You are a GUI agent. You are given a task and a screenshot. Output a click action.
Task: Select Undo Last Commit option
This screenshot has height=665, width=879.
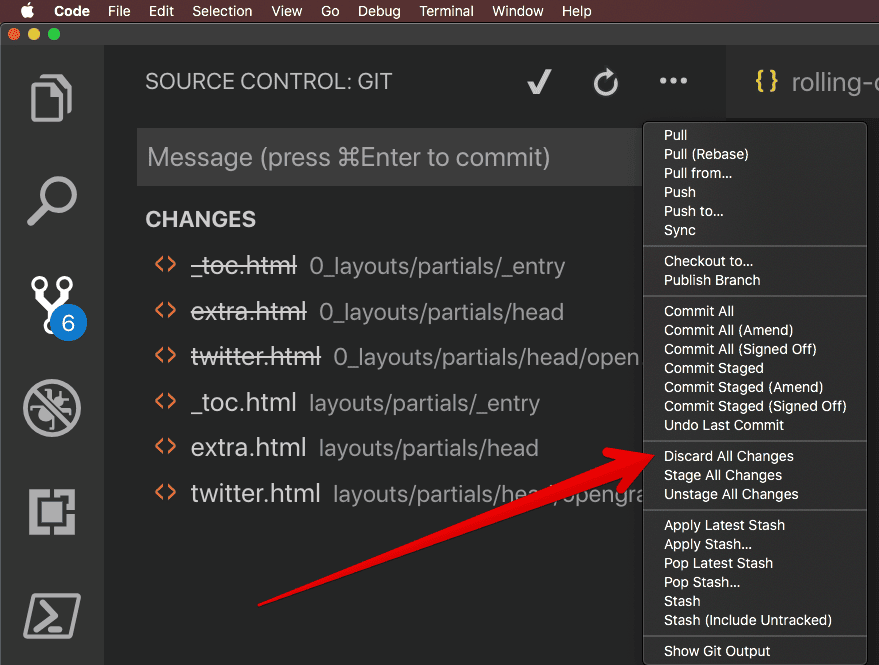tap(724, 425)
